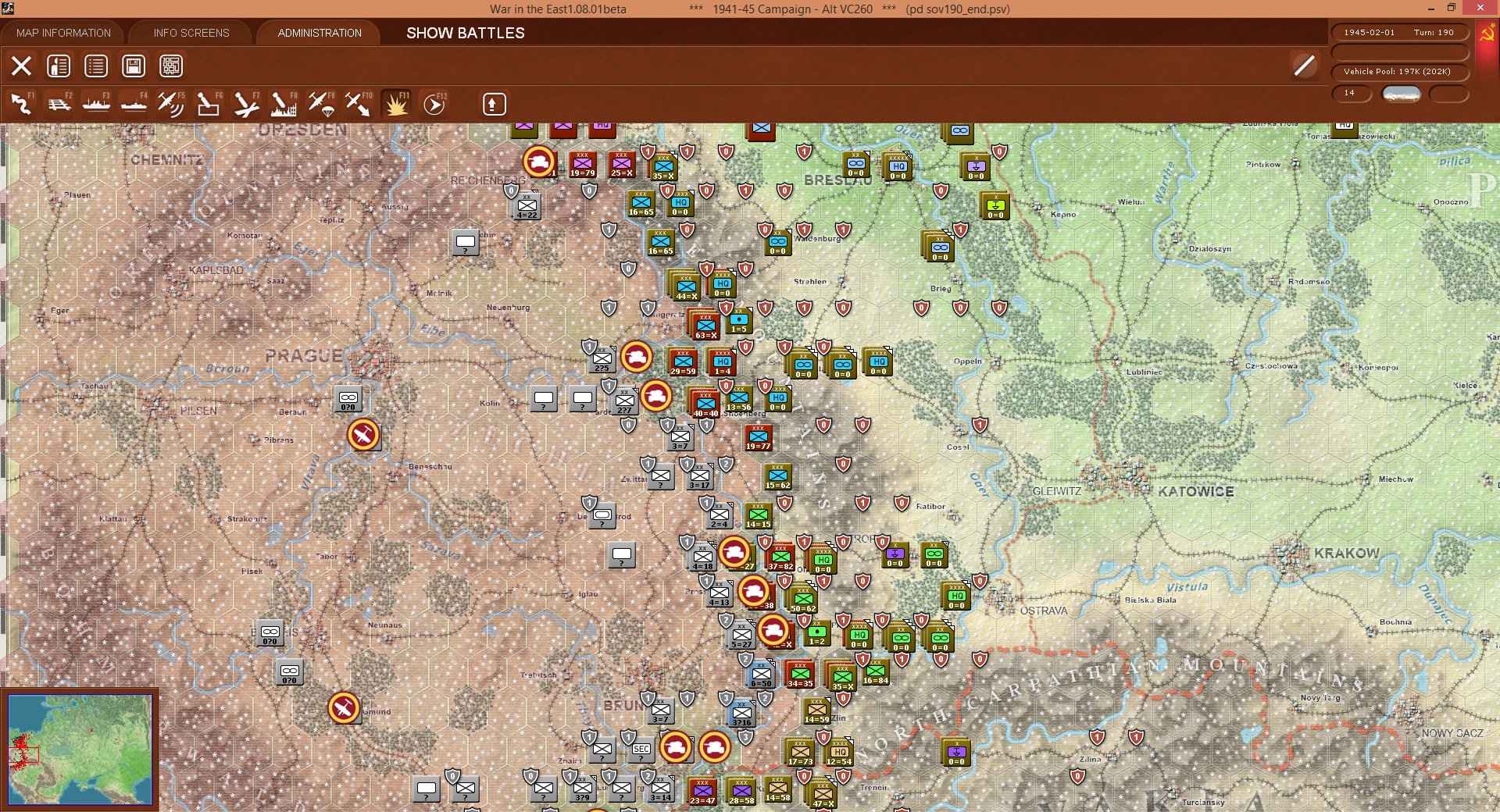Image resolution: width=1500 pixels, height=812 pixels.
Task: Switch to the INFO SCREENS tab
Action: (191, 33)
